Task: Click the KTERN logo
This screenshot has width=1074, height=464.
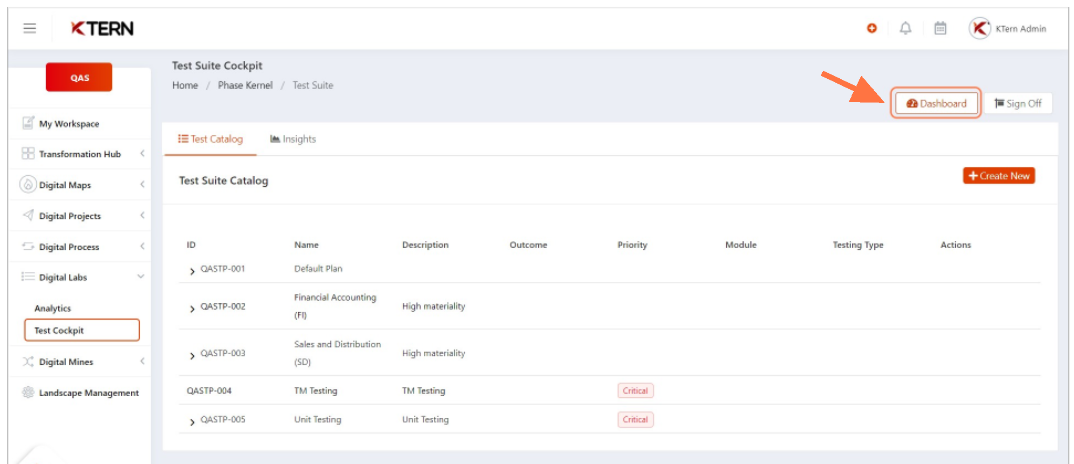Action: click(x=102, y=29)
